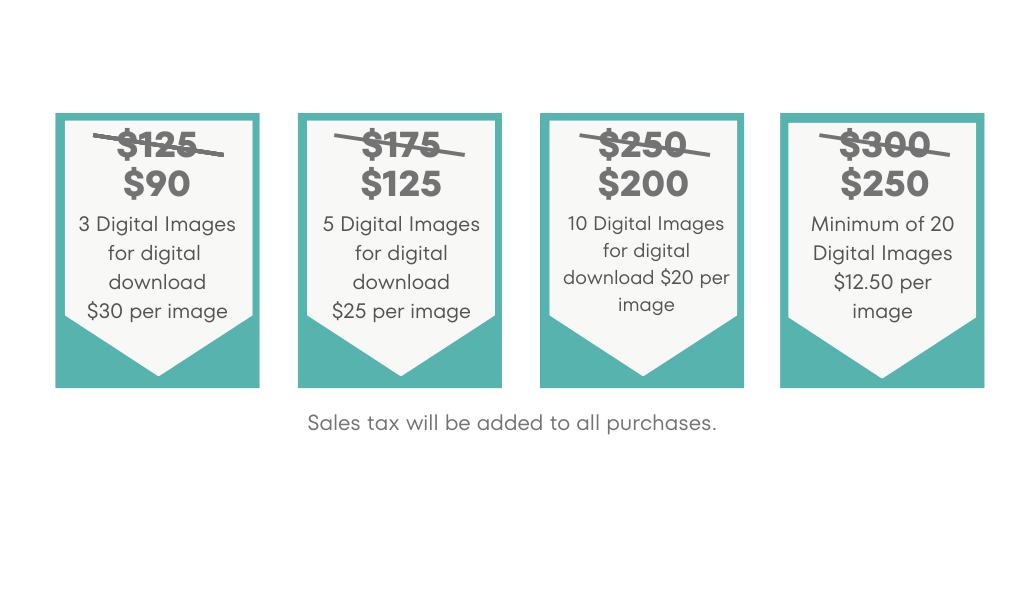Click the sales tax notice text

(x=512, y=423)
